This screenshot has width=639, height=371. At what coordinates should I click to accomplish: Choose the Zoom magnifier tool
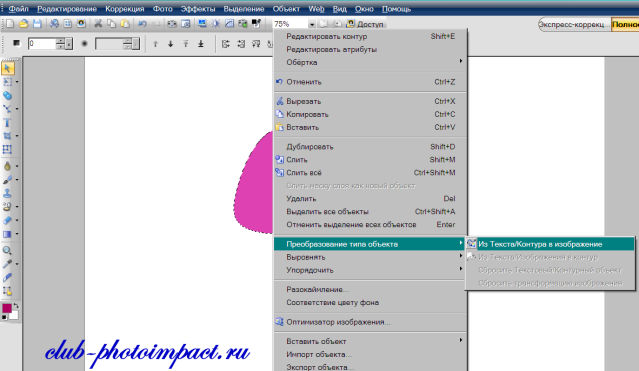7,250
